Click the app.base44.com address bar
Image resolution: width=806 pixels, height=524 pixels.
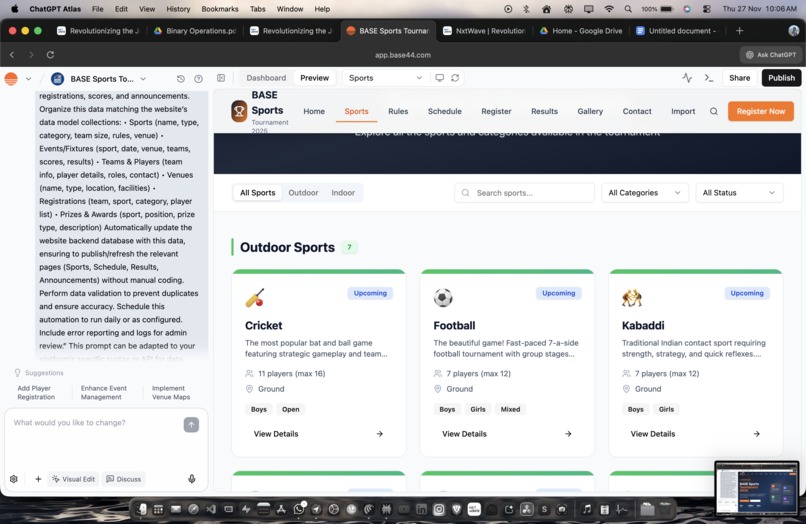point(402,55)
